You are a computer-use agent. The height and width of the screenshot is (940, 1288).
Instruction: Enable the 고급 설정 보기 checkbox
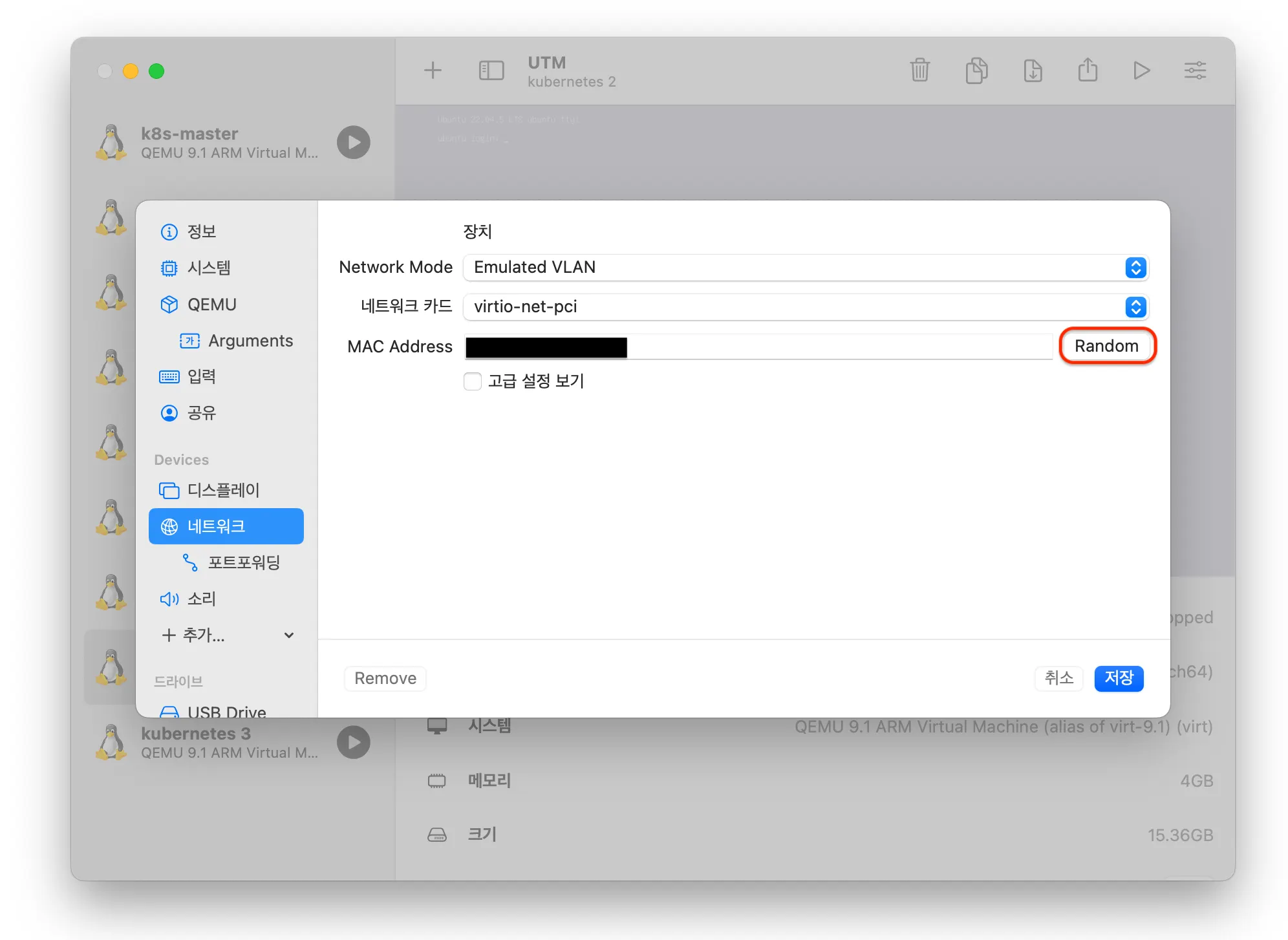473,381
